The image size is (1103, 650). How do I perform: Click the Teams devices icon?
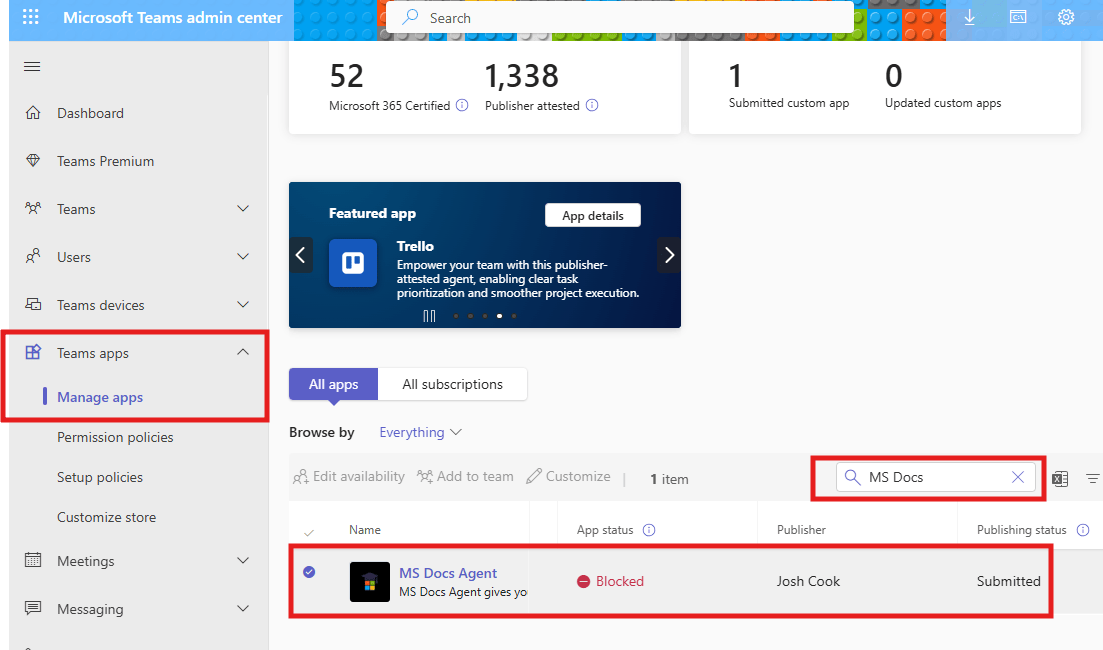33,304
